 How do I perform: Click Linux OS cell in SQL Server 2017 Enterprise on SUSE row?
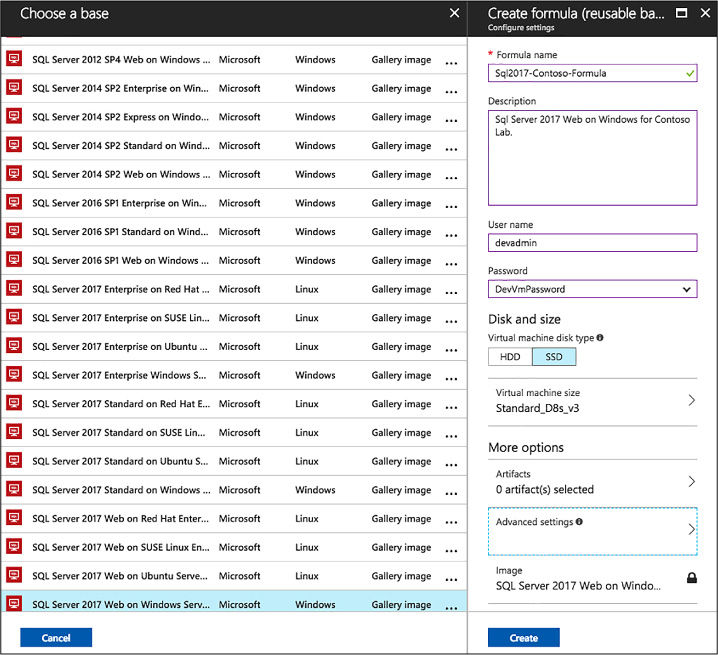[307, 317]
